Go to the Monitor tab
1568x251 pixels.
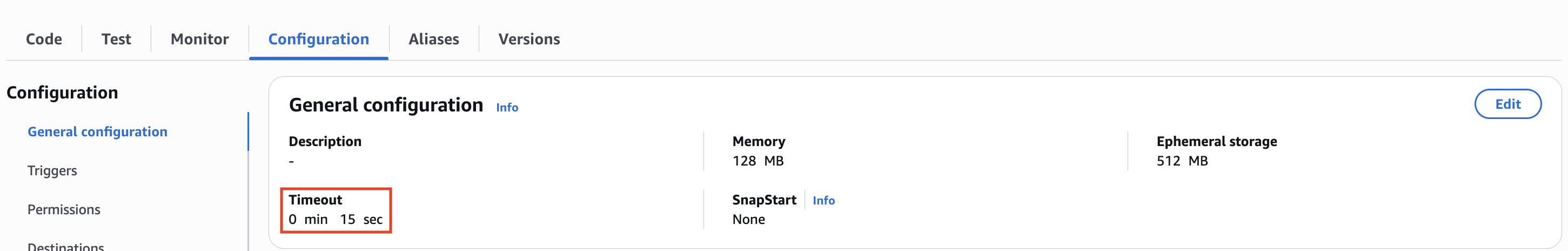[x=200, y=39]
